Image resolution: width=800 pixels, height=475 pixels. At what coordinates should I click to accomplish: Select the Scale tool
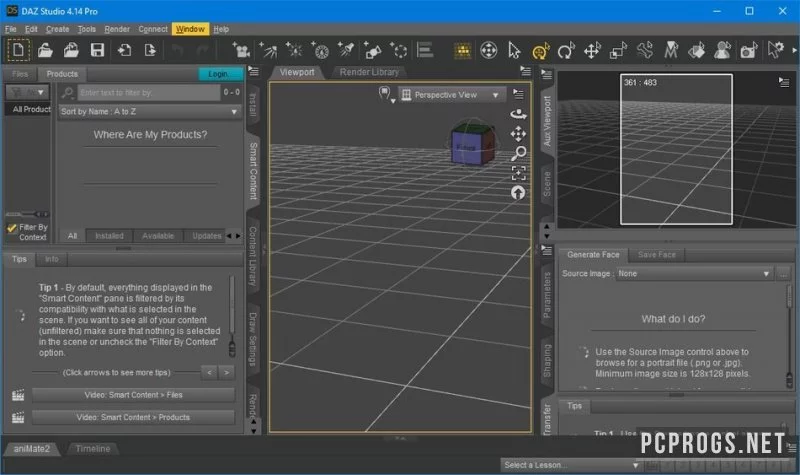[x=618, y=51]
